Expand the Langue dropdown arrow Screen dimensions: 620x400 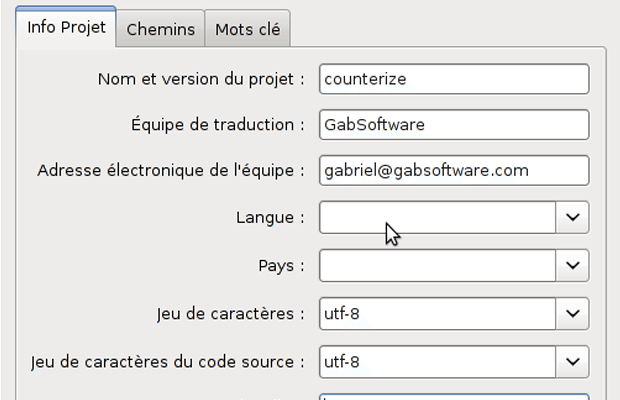(x=573, y=217)
